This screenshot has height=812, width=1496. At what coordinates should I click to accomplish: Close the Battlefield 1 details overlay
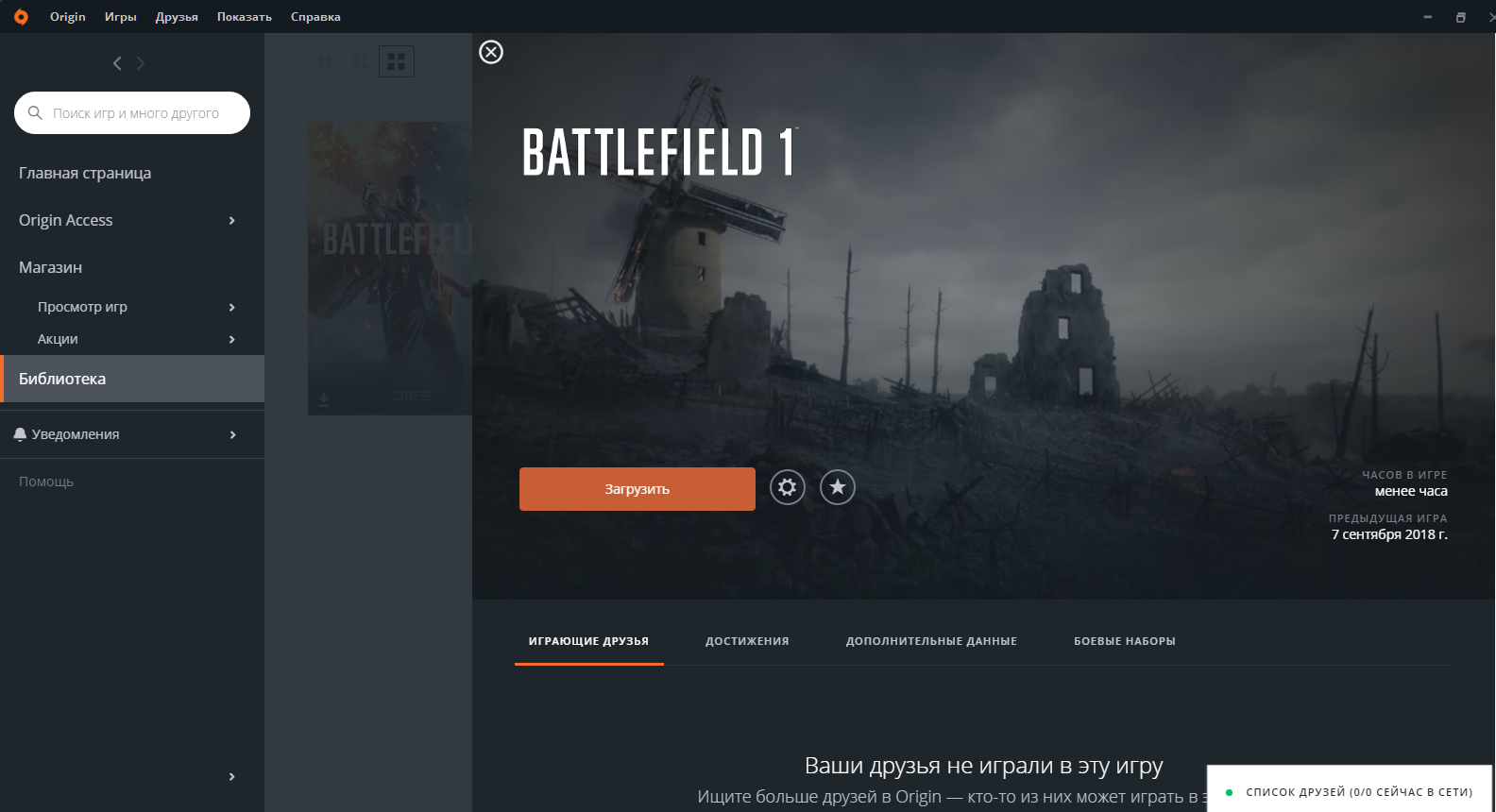coord(491,52)
